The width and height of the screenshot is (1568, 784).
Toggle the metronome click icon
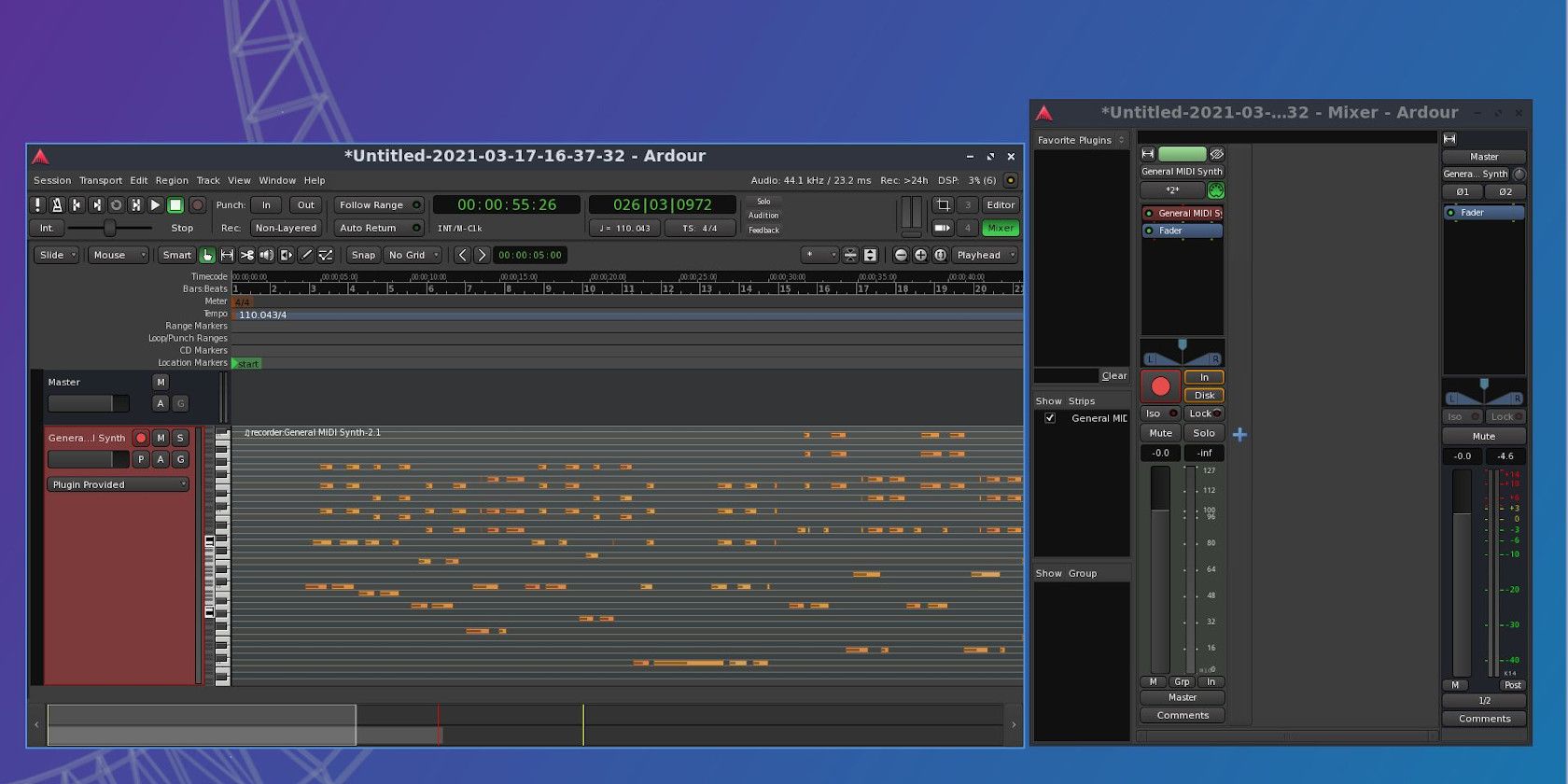click(57, 205)
